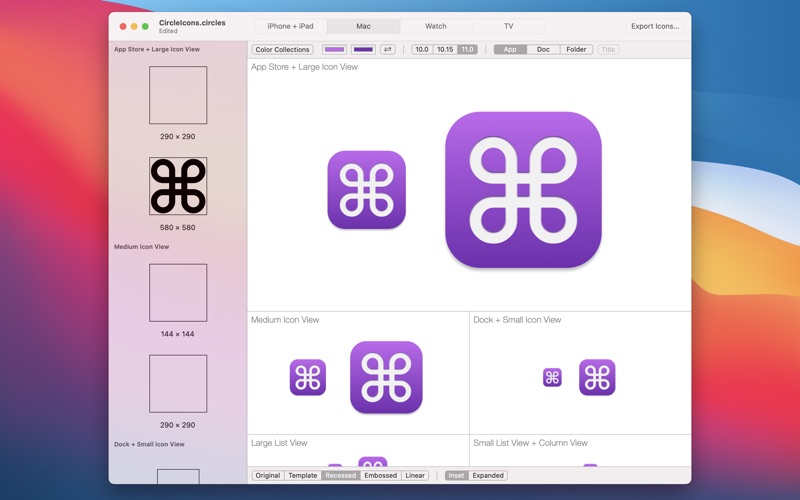Click the Small List View + Column View label
The image size is (800, 500).
tap(531, 443)
